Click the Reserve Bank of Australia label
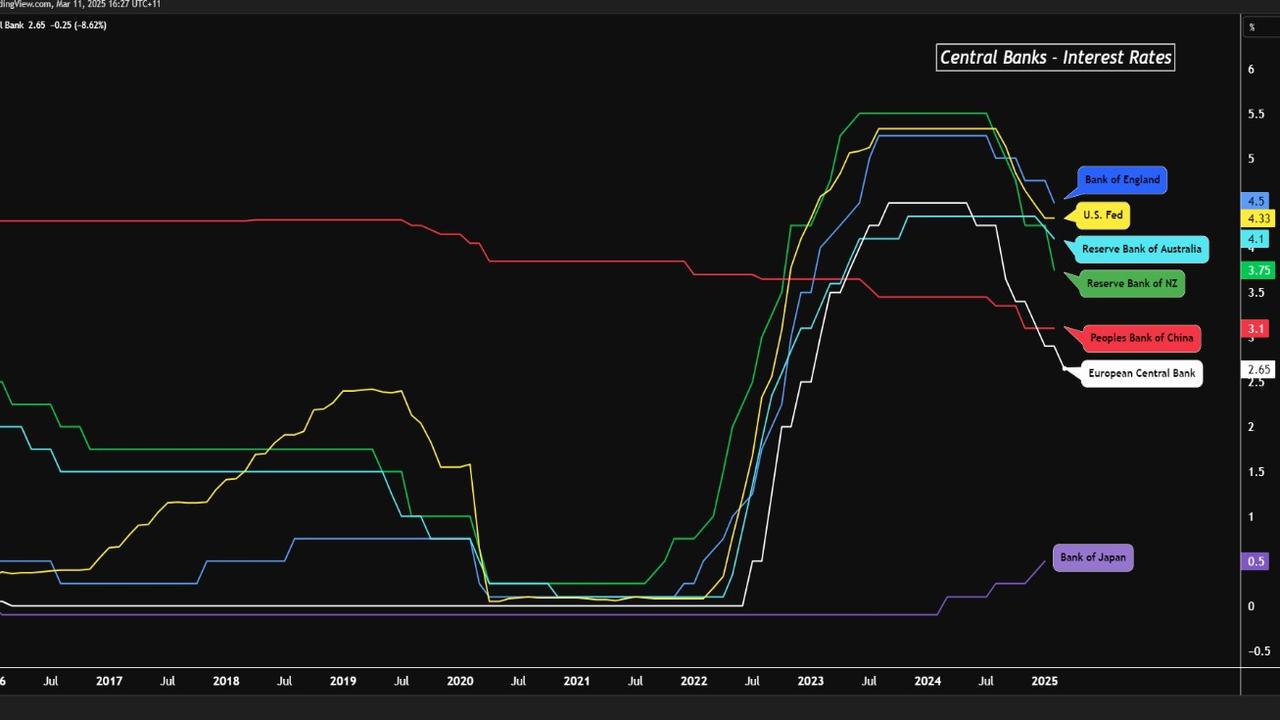The image size is (1280, 720). (x=1141, y=249)
